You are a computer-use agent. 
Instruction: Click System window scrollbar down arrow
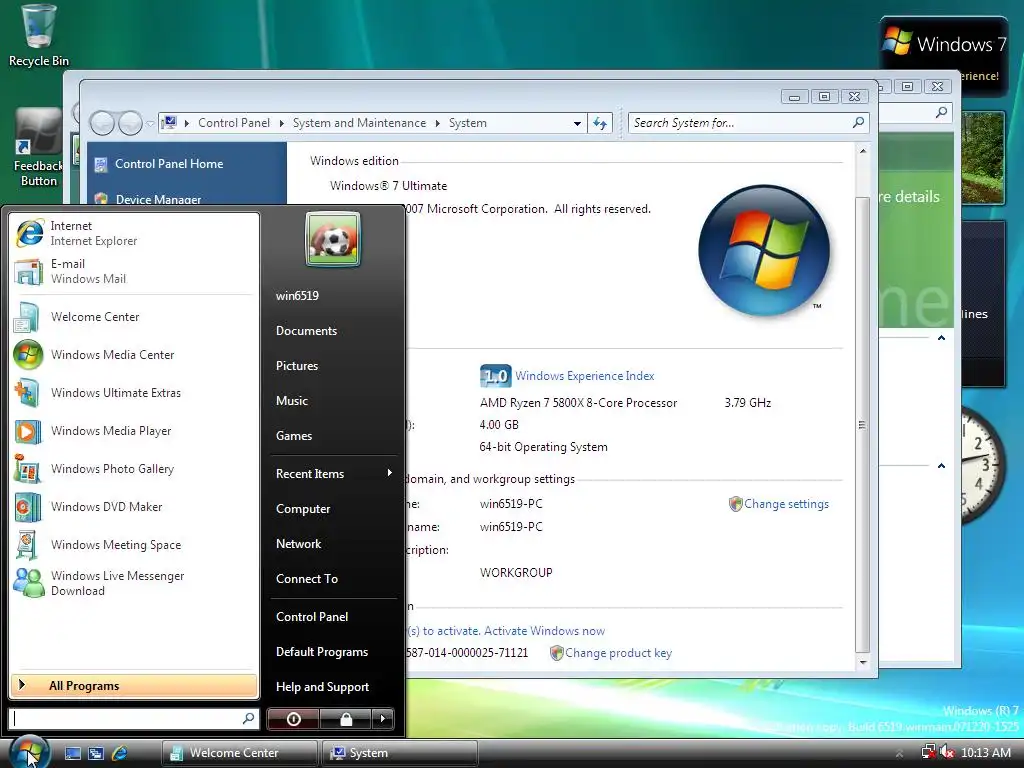[863, 662]
